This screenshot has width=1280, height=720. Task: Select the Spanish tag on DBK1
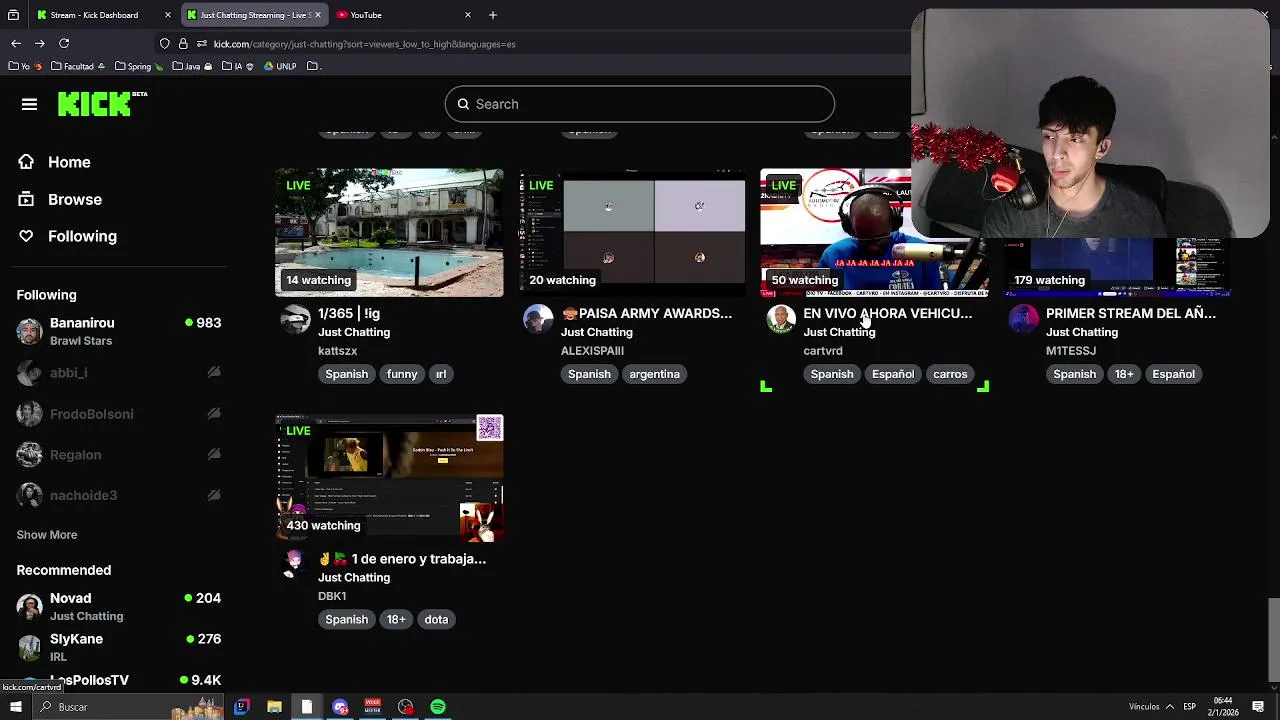click(346, 619)
